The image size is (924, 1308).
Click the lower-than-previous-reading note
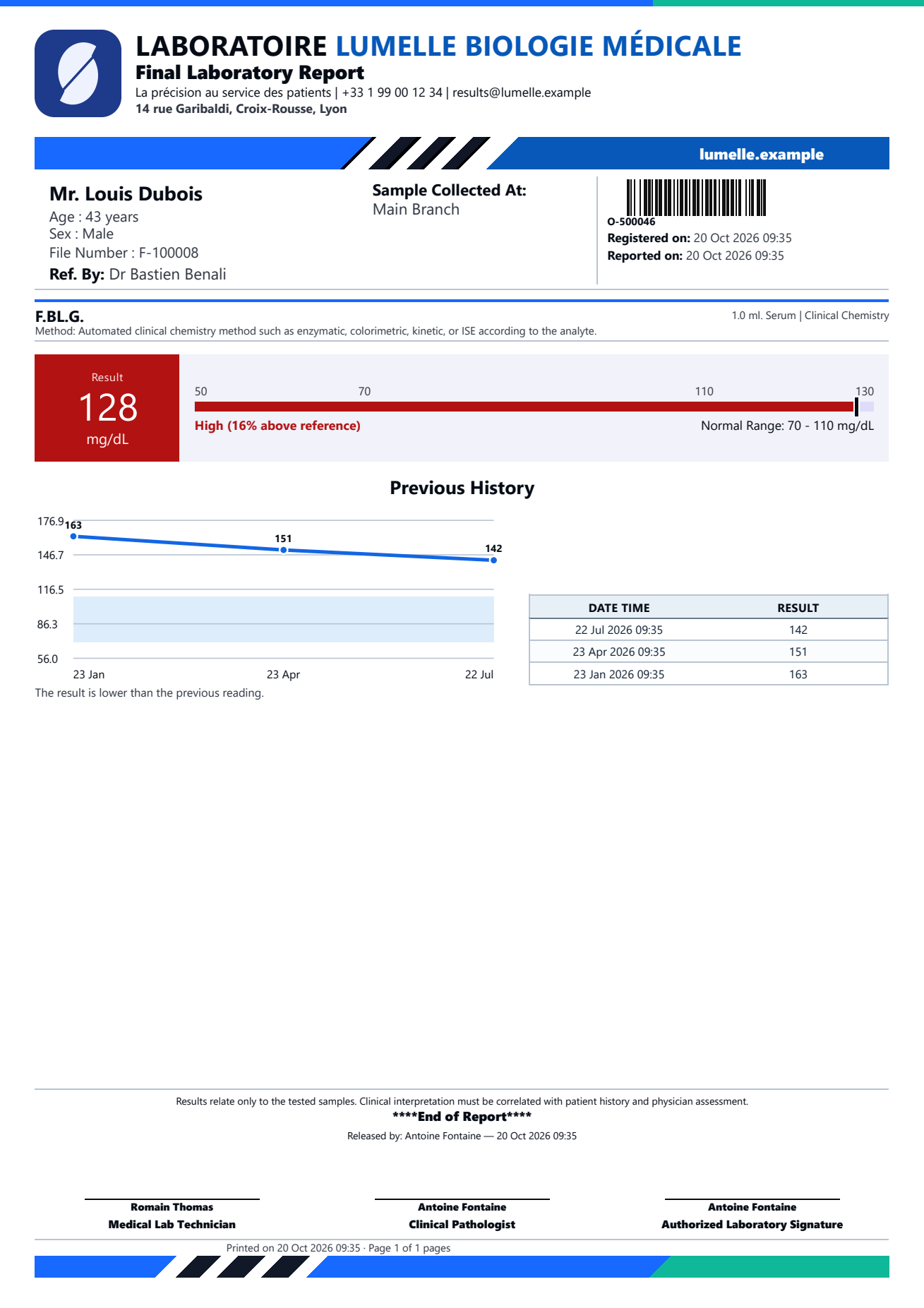coord(150,693)
